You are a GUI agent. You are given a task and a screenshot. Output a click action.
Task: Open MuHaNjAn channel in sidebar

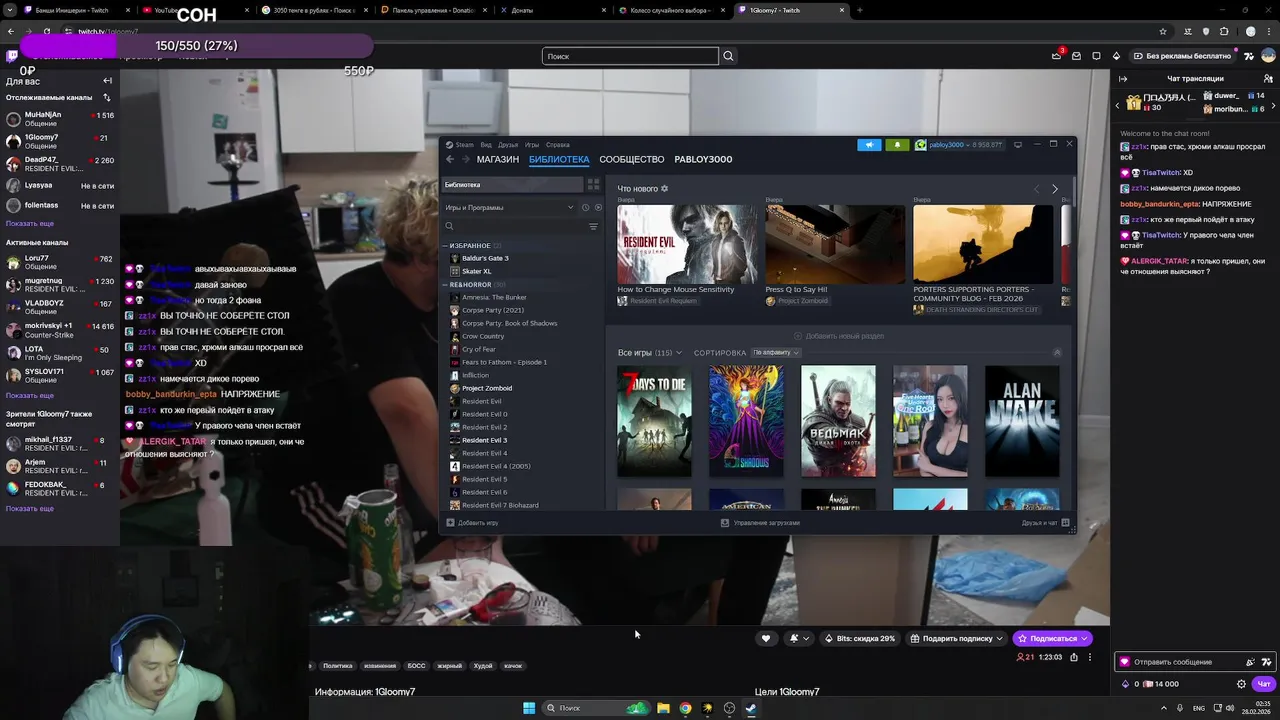coord(60,119)
